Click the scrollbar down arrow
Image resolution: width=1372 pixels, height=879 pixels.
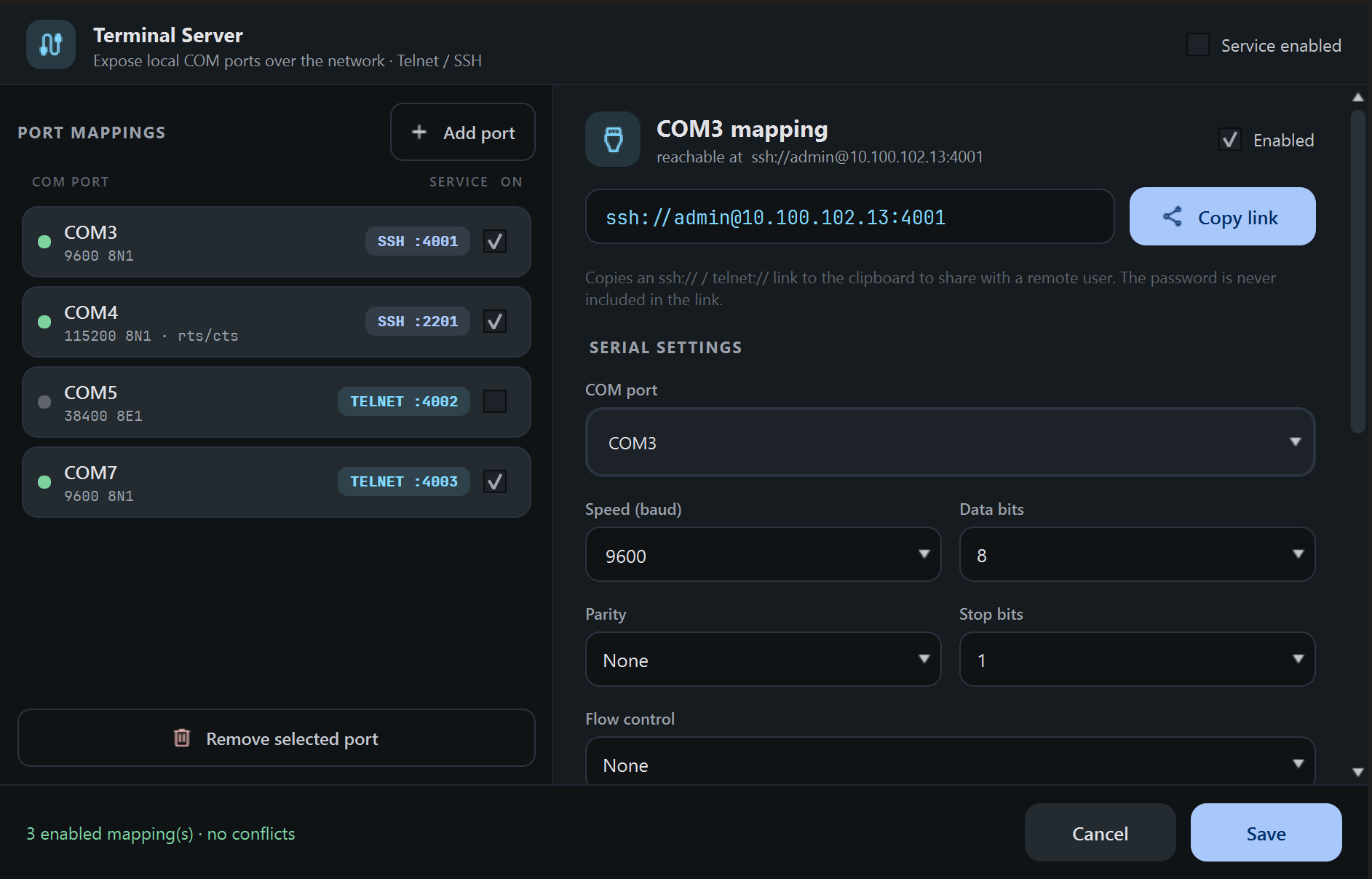1357,772
